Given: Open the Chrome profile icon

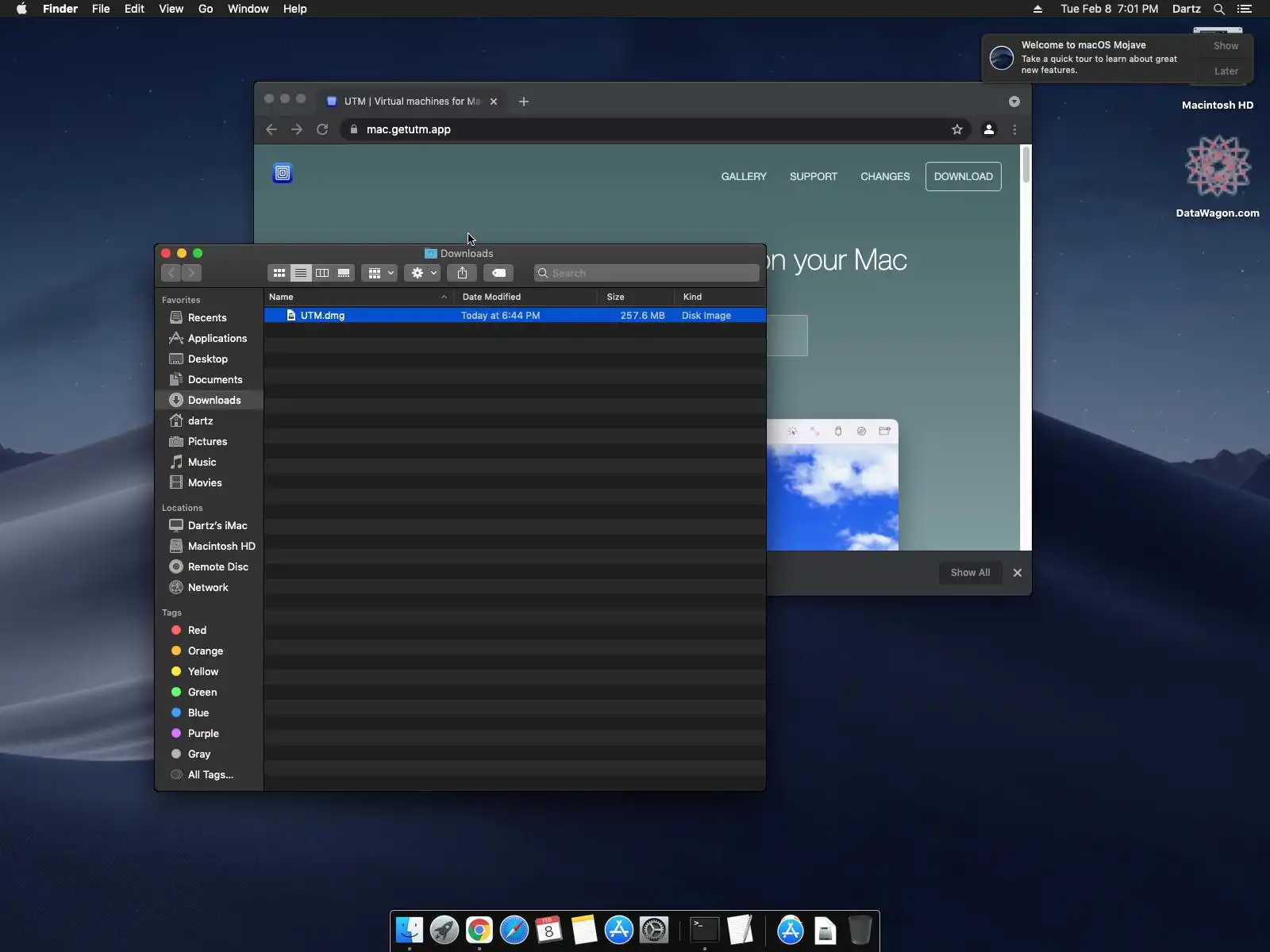Looking at the screenshot, I should (x=989, y=129).
